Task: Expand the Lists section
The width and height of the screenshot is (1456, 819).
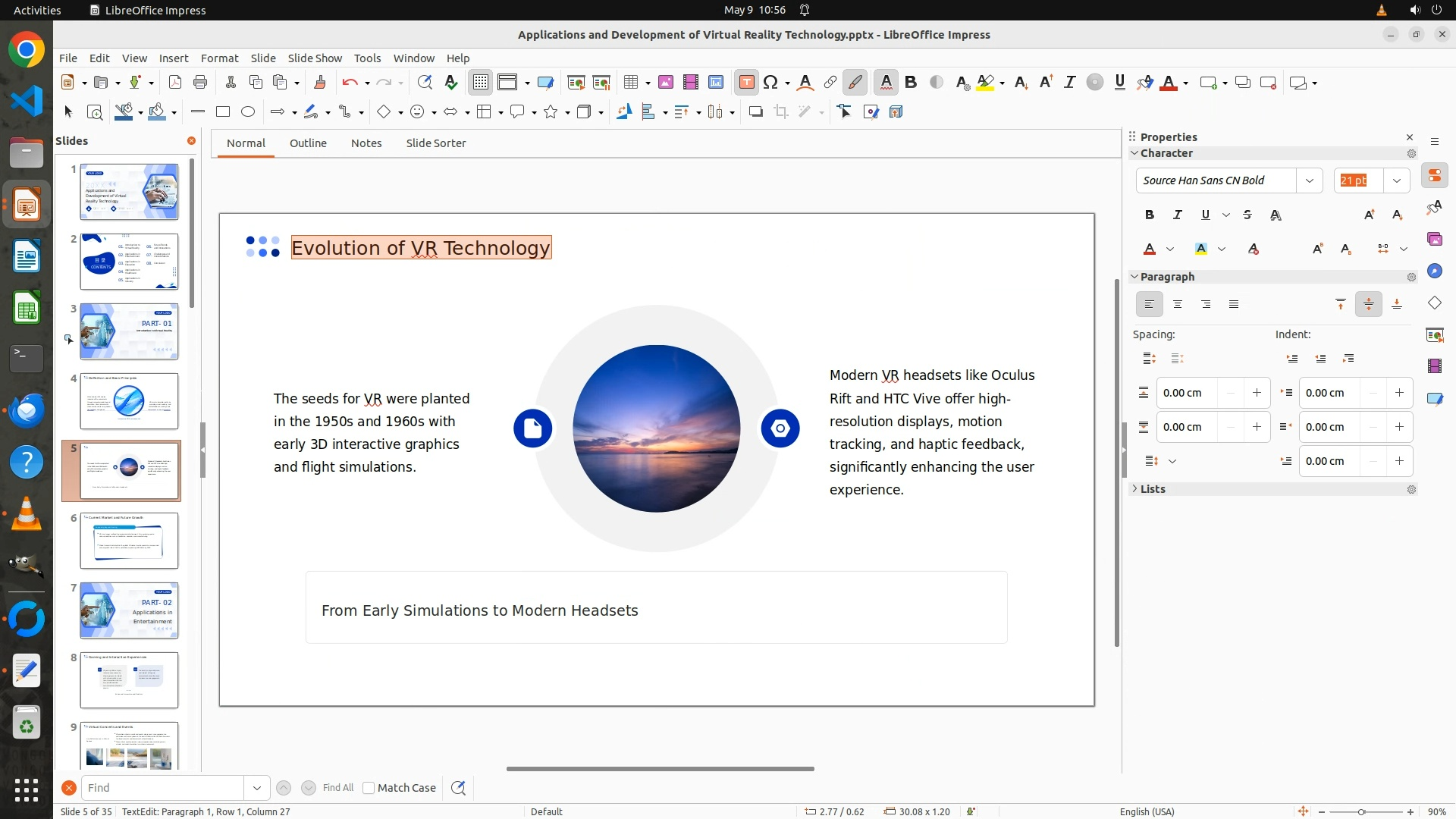Action: [x=1152, y=489]
